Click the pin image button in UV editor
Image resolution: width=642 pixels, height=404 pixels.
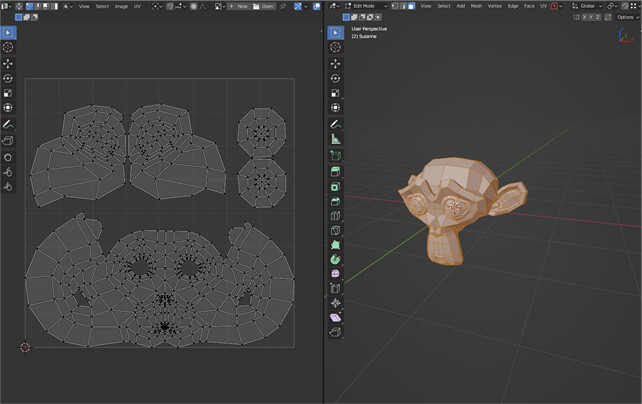click(283, 7)
